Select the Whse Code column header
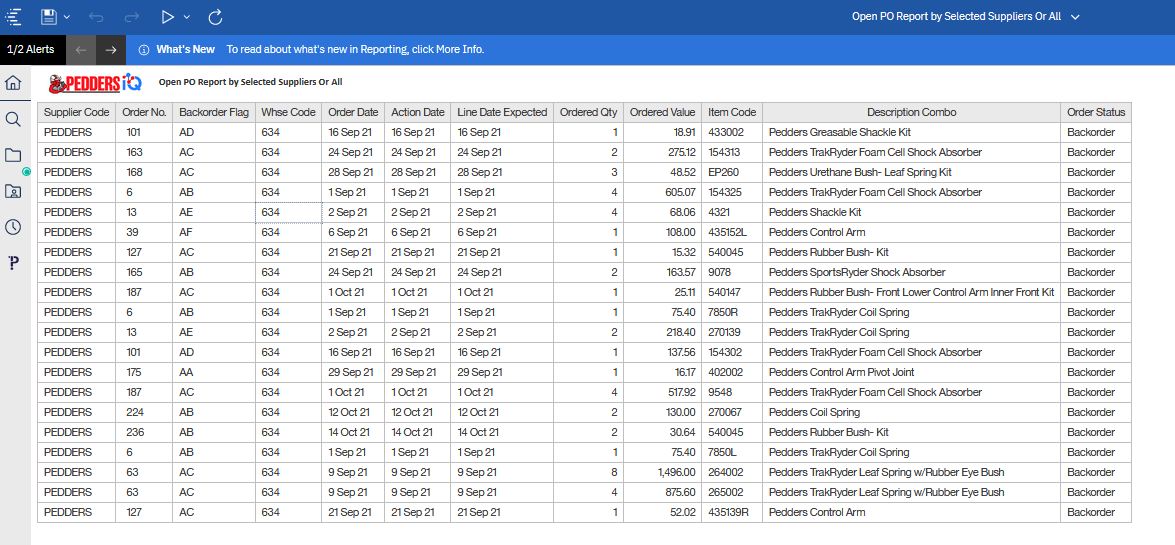The width and height of the screenshot is (1175, 545). tap(289, 112)
